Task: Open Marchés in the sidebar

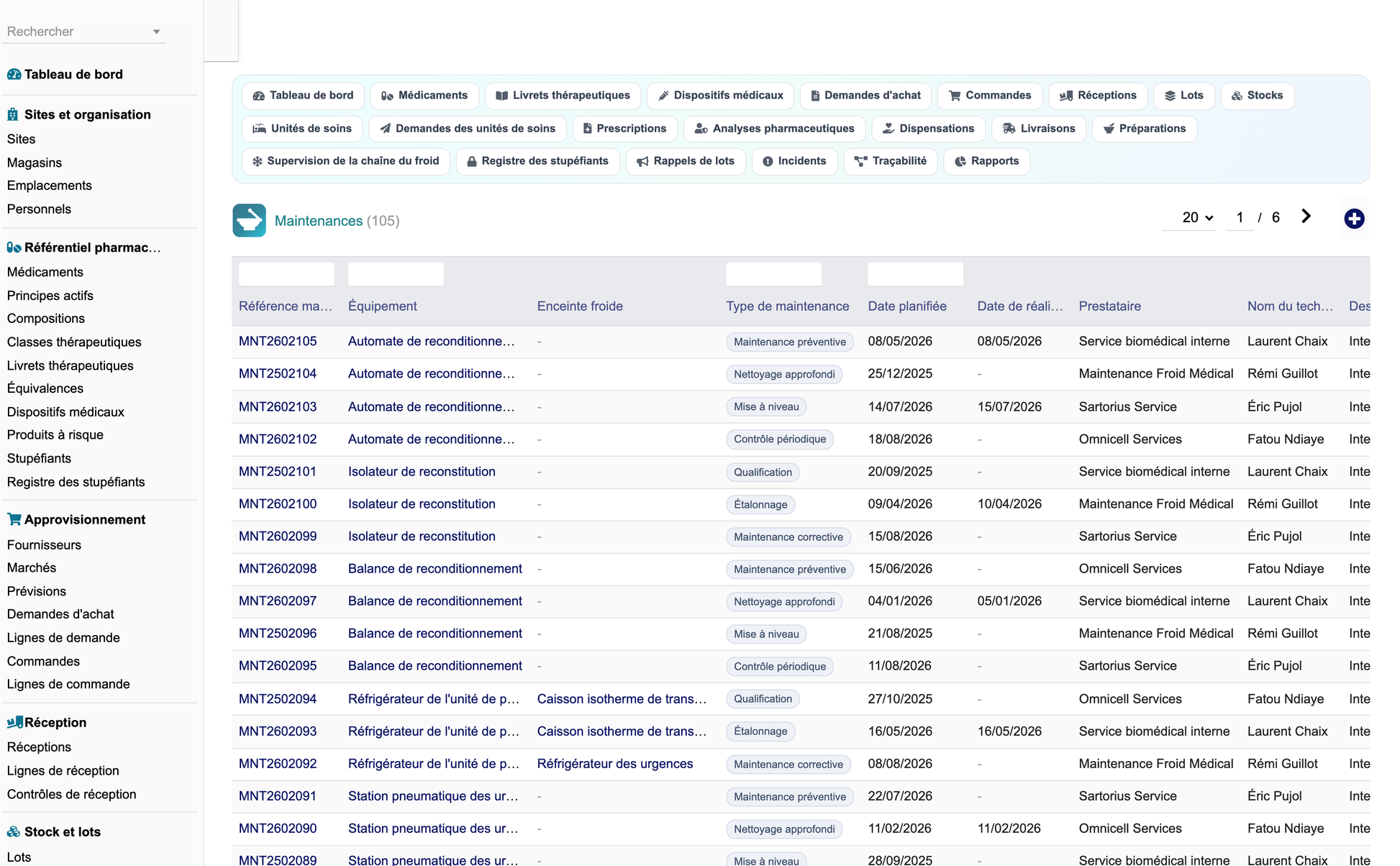Action: 32,568
